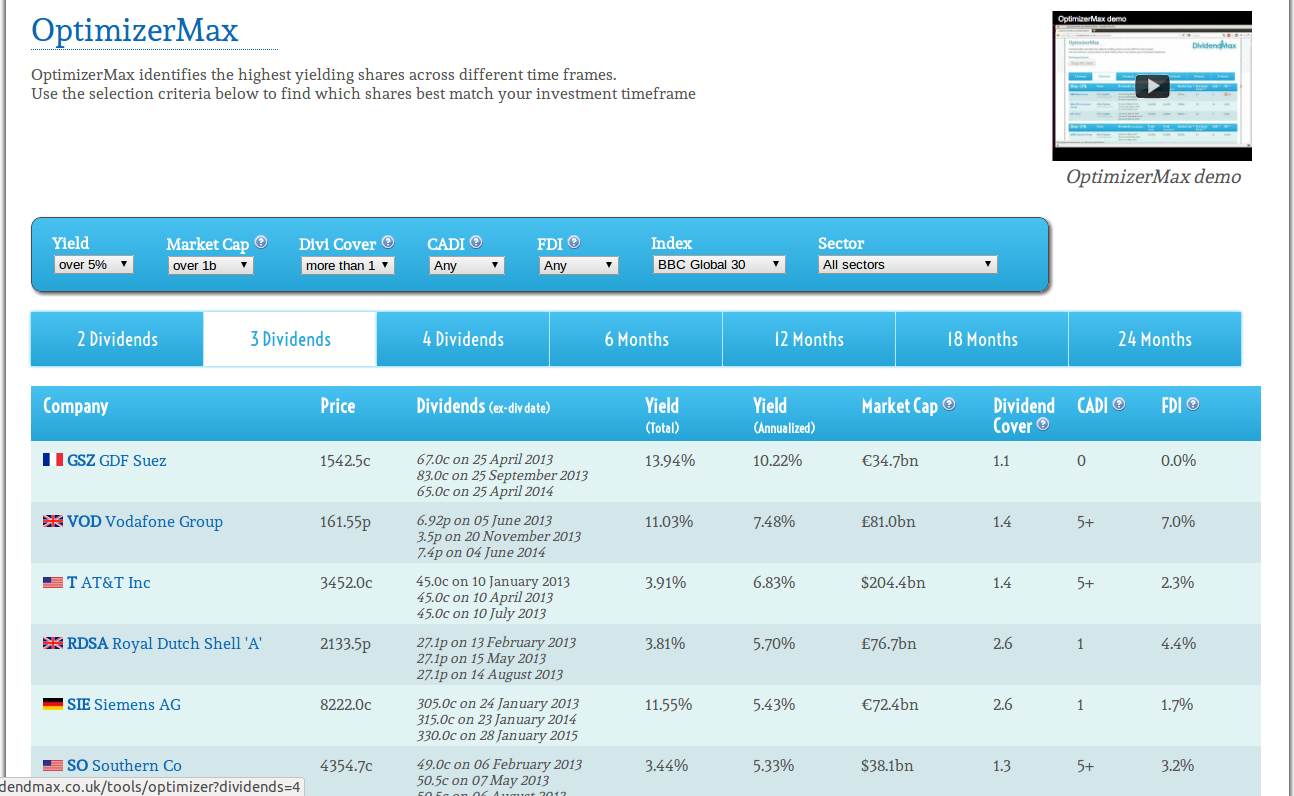This screenshot has height=796, width=1294.
Task: Click the Yield (Total) column header
Action: click(662, 415)
